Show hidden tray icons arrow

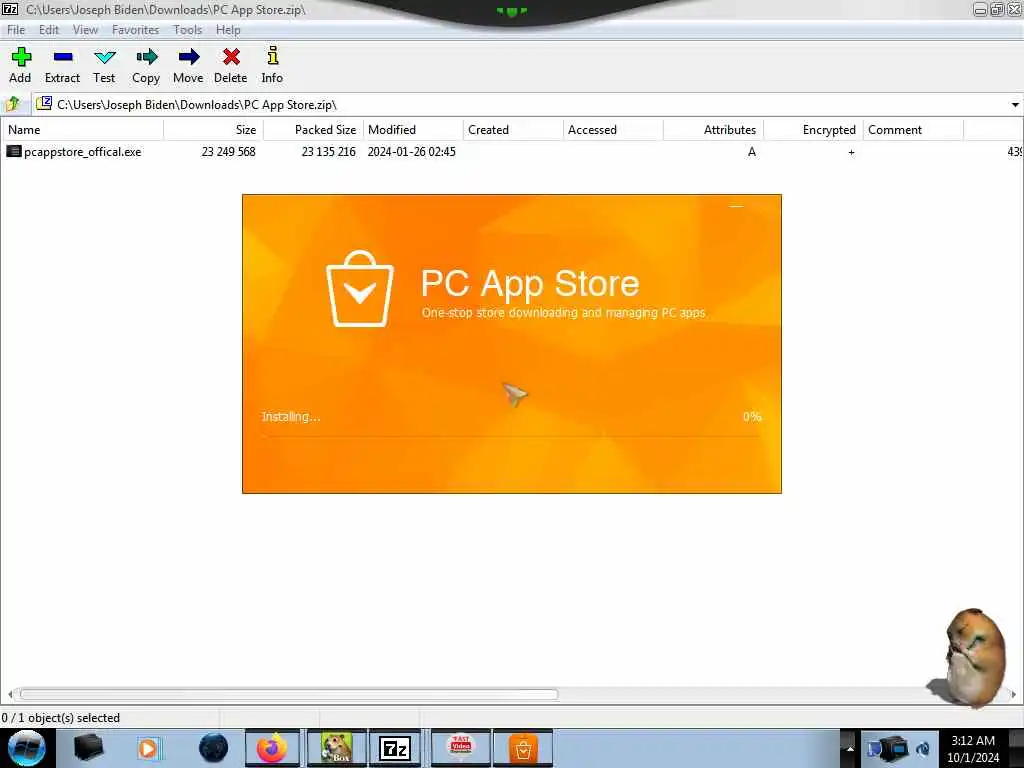(x=850, y=749)
